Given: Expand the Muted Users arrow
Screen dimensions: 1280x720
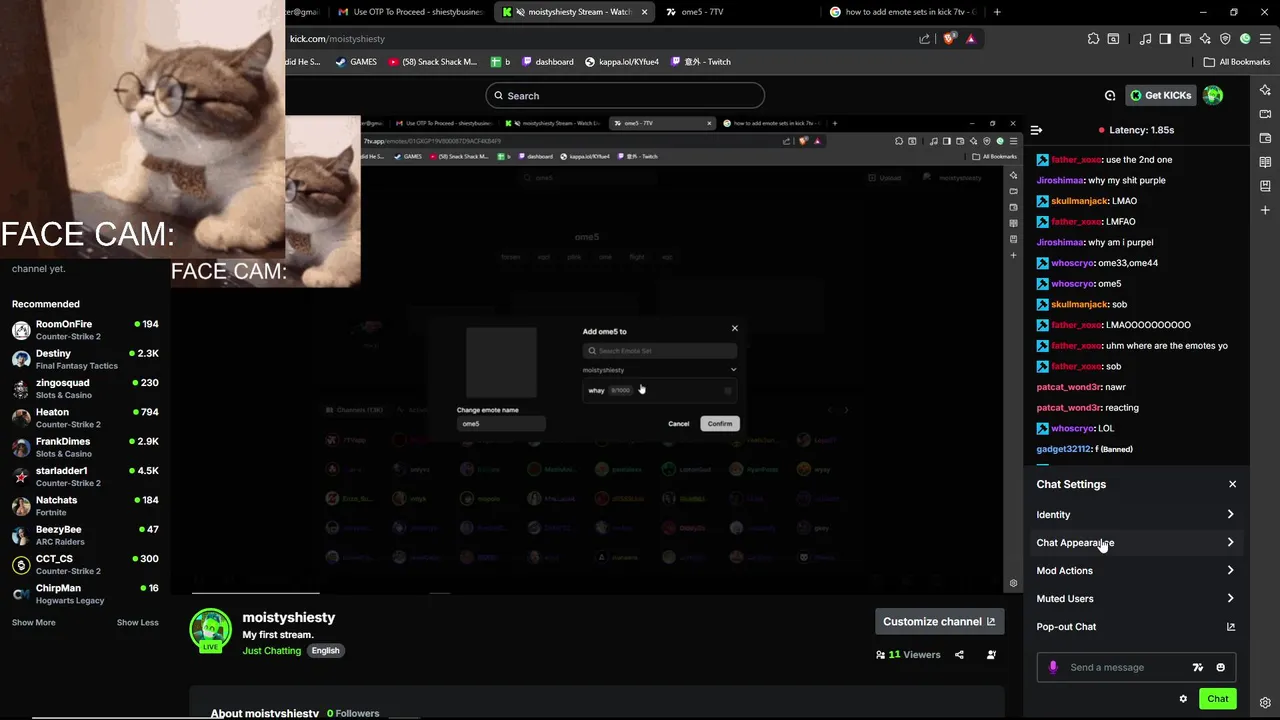Looking at the screenshot, I should [1230, 599].
